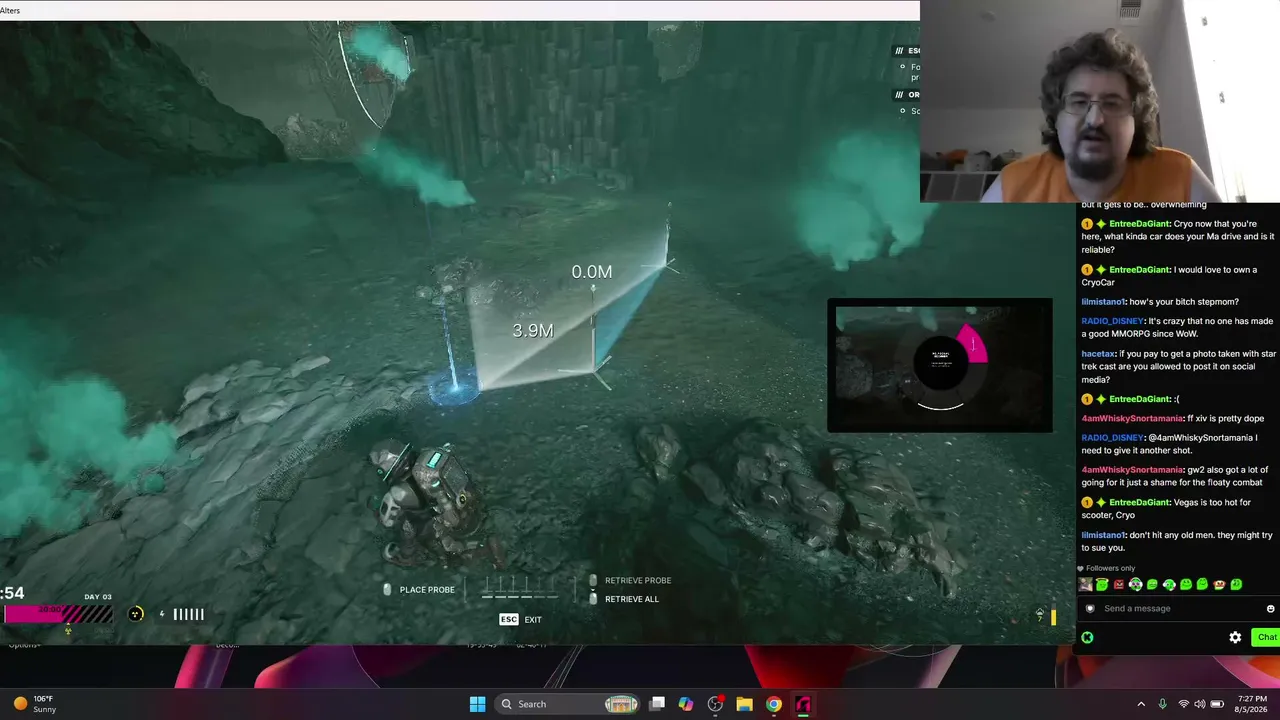Viewport: 1280px width, 720px height.
Task: Click the DAY 03 label
Action: (x=98, y=597)
